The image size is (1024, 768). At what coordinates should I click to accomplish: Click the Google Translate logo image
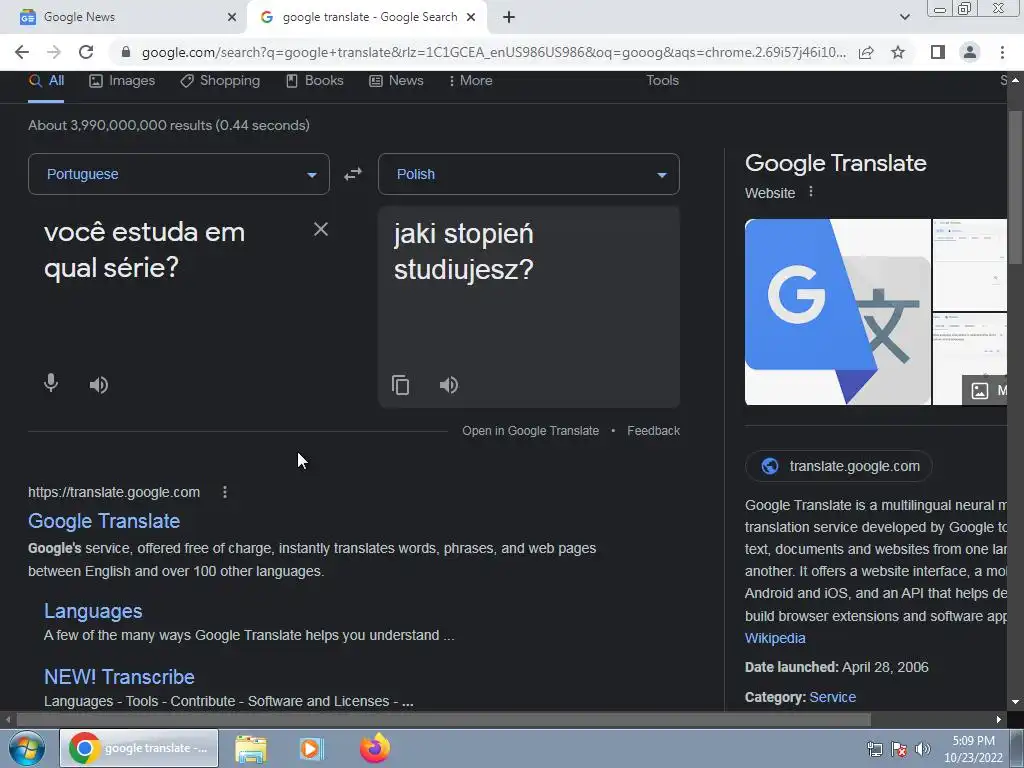tap(838, 312)
